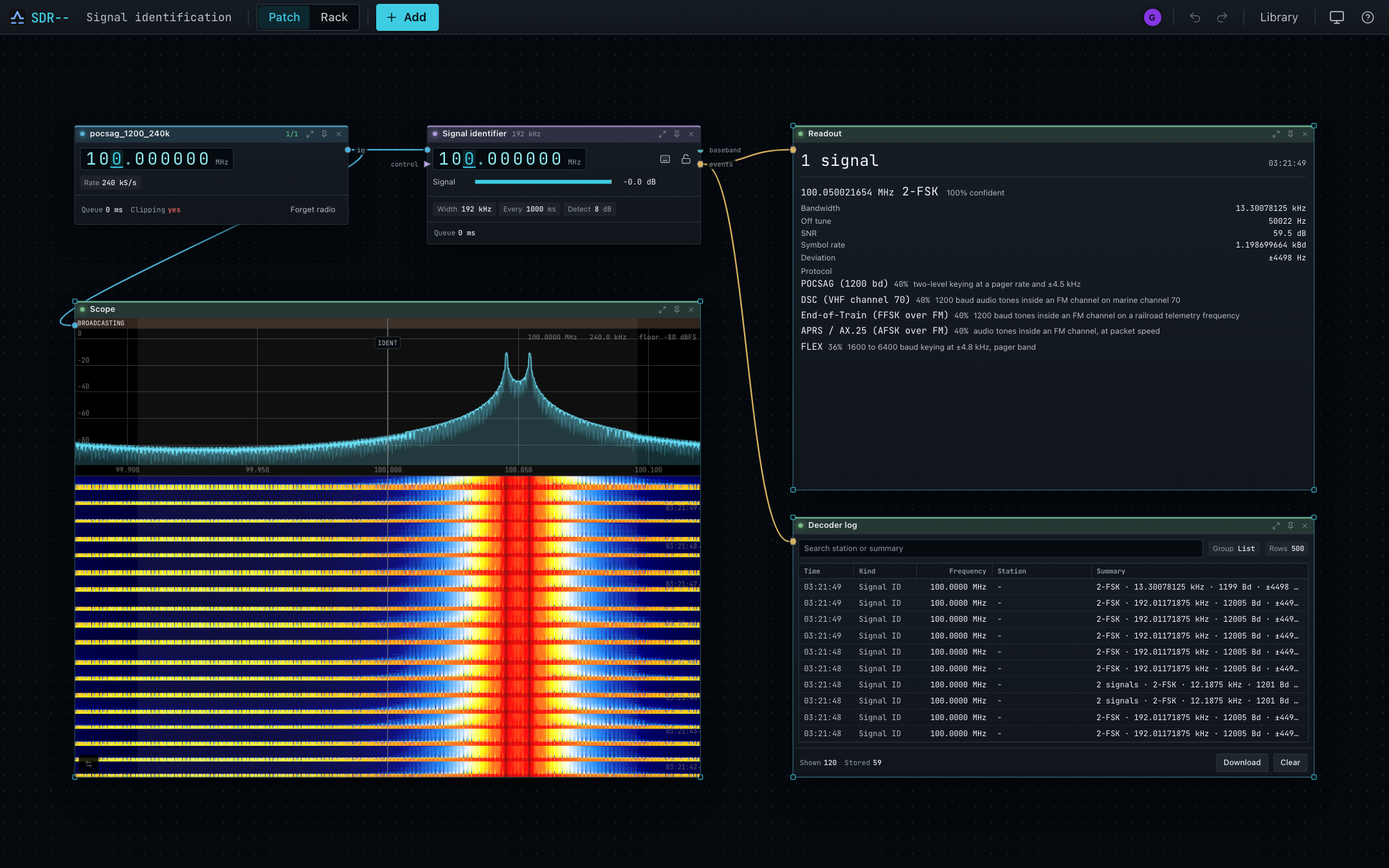The width and height of the screenshot is (1389, 868).
Task: Click the IDENT marker on the spectrum
Action: 388,343
